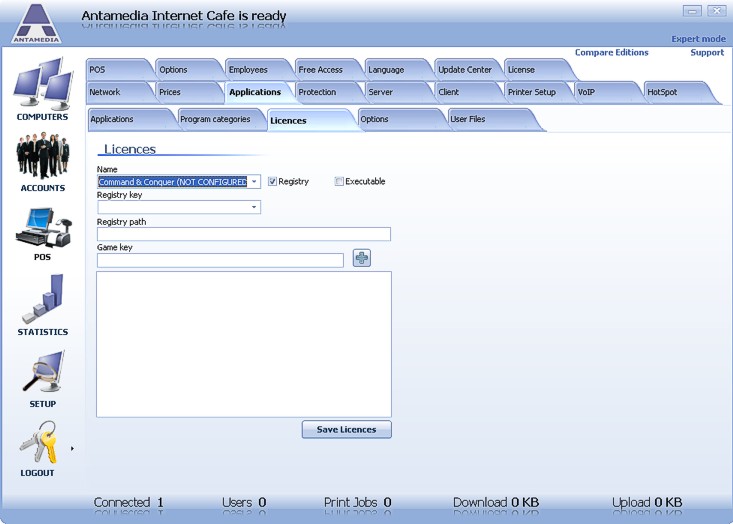Click the Antamedia logo

[x=36, y=23]
